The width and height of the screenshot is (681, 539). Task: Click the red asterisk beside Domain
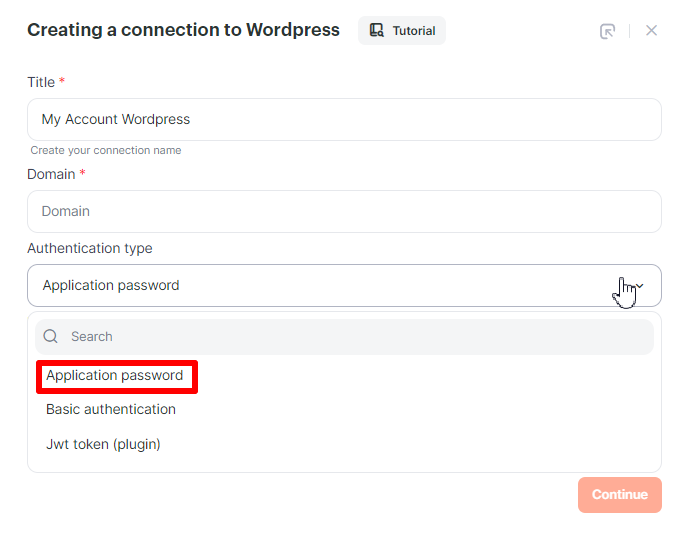coord(83,174)
